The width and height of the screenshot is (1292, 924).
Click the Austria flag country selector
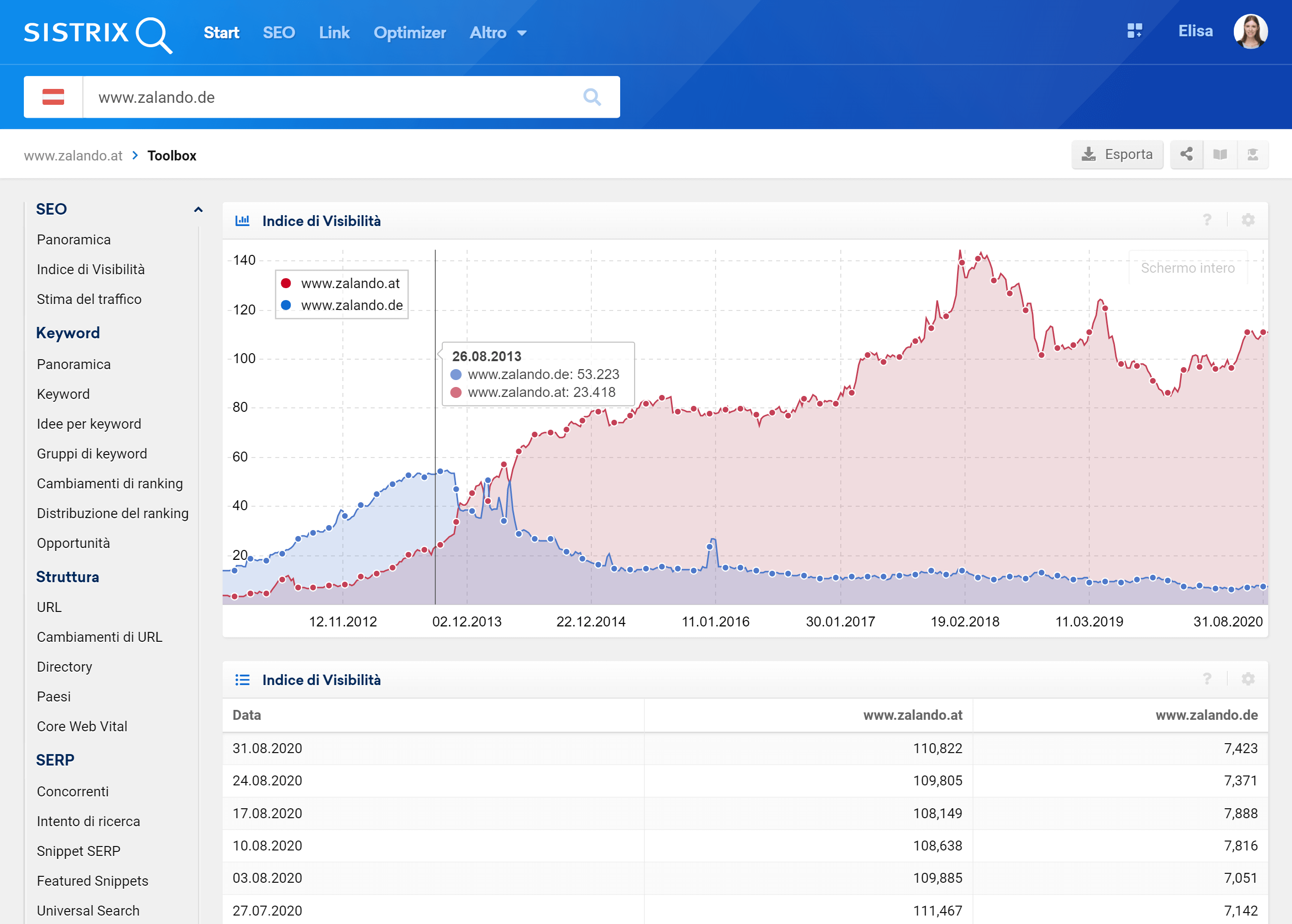coord(54,97)
